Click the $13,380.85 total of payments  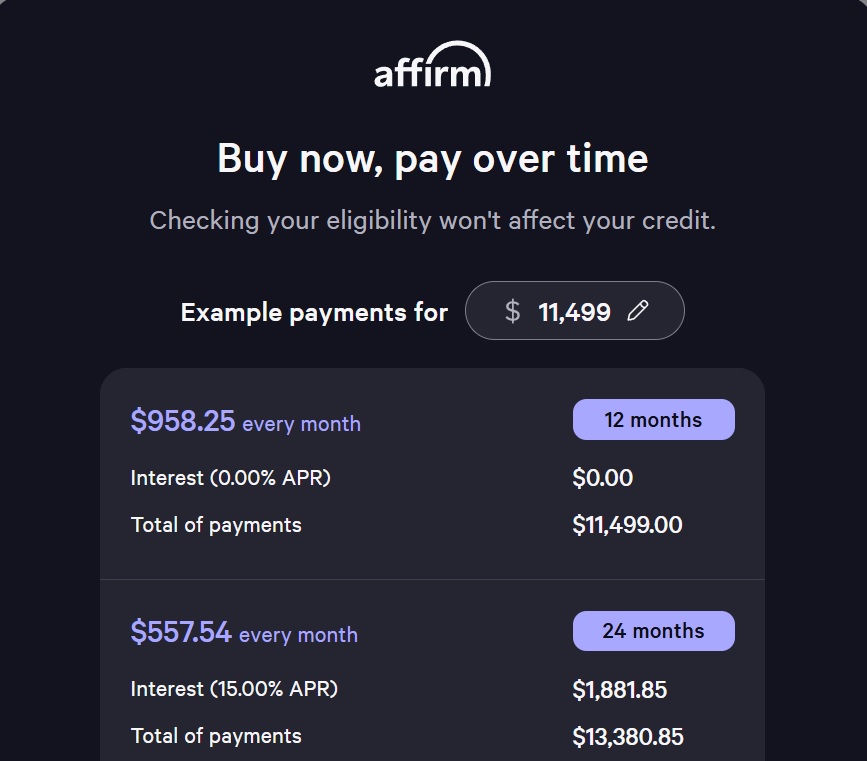point(628,737)
